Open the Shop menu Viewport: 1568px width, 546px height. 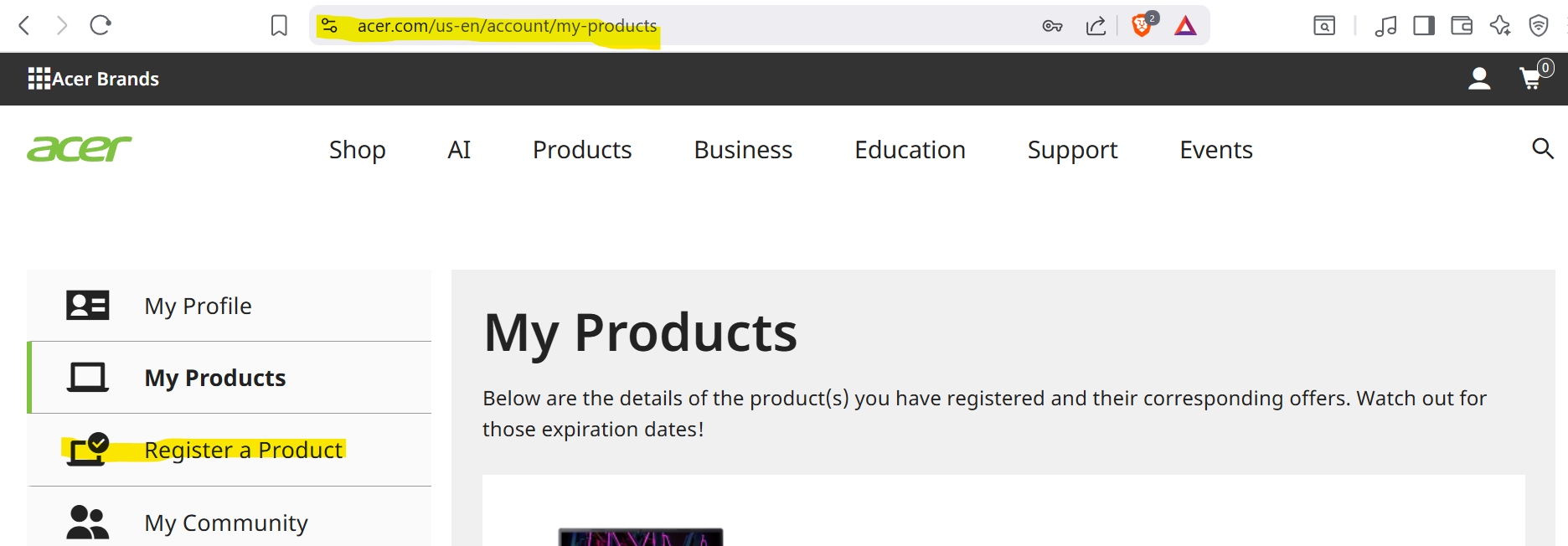tap(358, 150)
